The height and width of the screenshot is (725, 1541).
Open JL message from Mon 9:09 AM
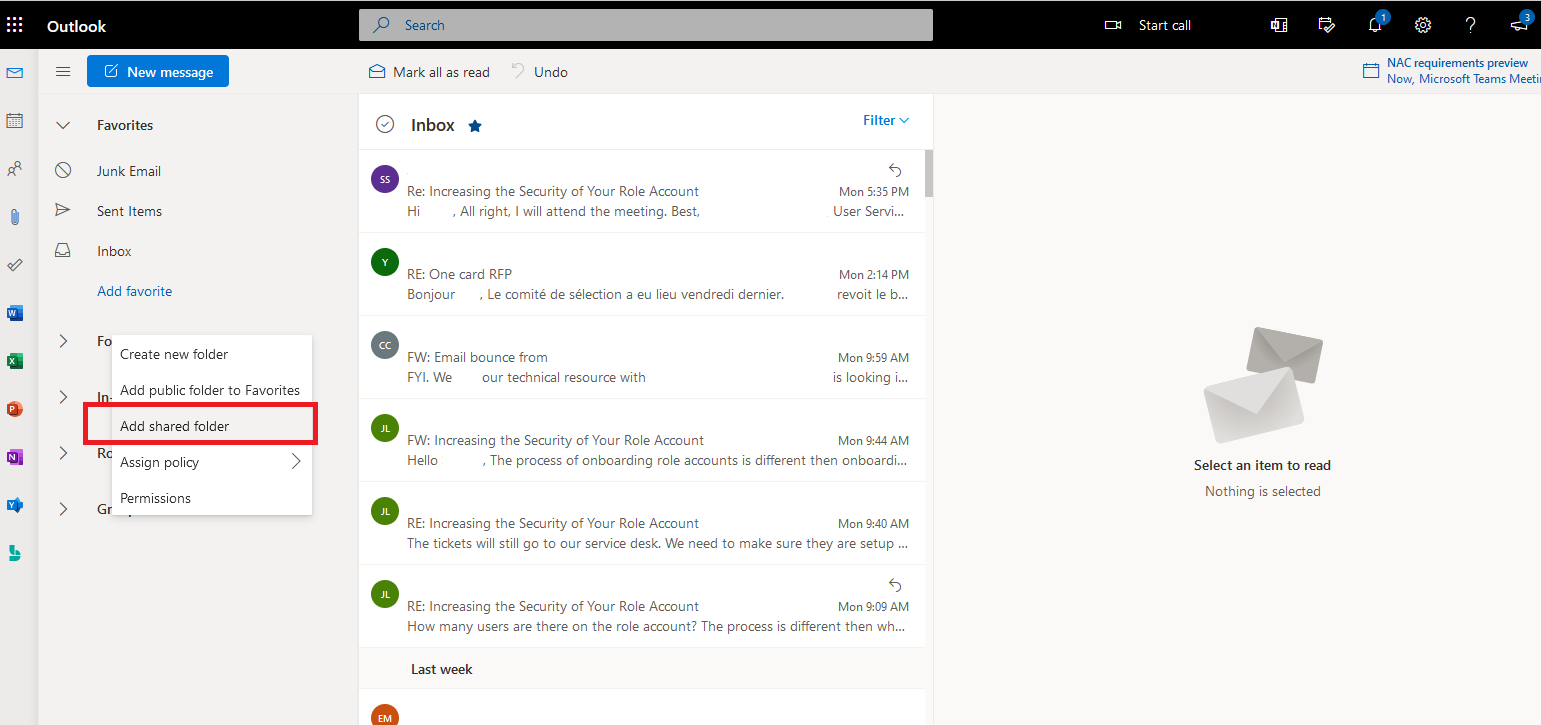[x=641, y=606]
